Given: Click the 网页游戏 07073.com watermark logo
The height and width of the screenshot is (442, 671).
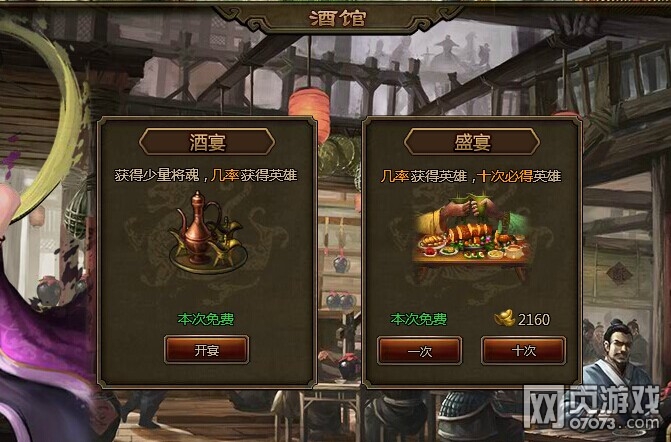Looking at the screenshot, I should point(594,406).
